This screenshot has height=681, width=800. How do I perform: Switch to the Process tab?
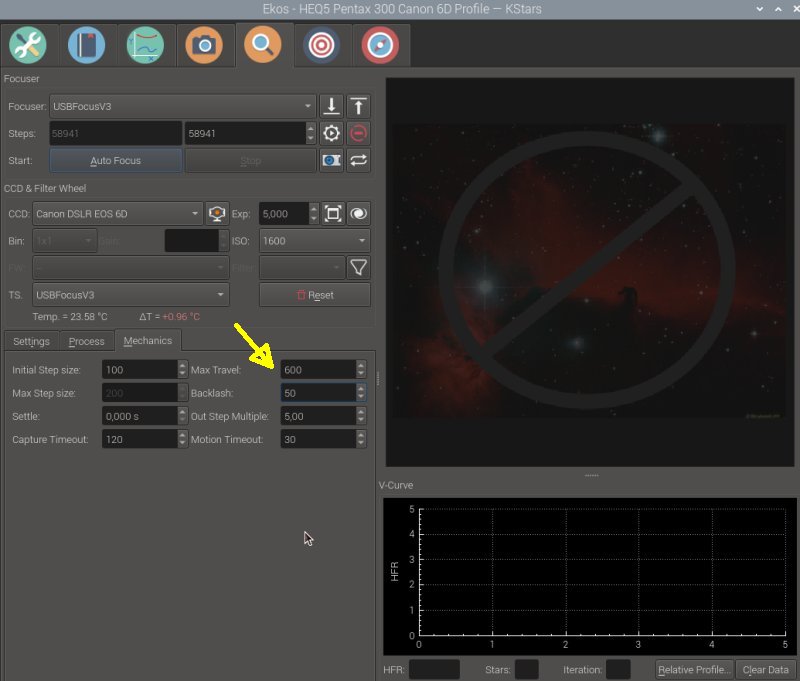87,341
